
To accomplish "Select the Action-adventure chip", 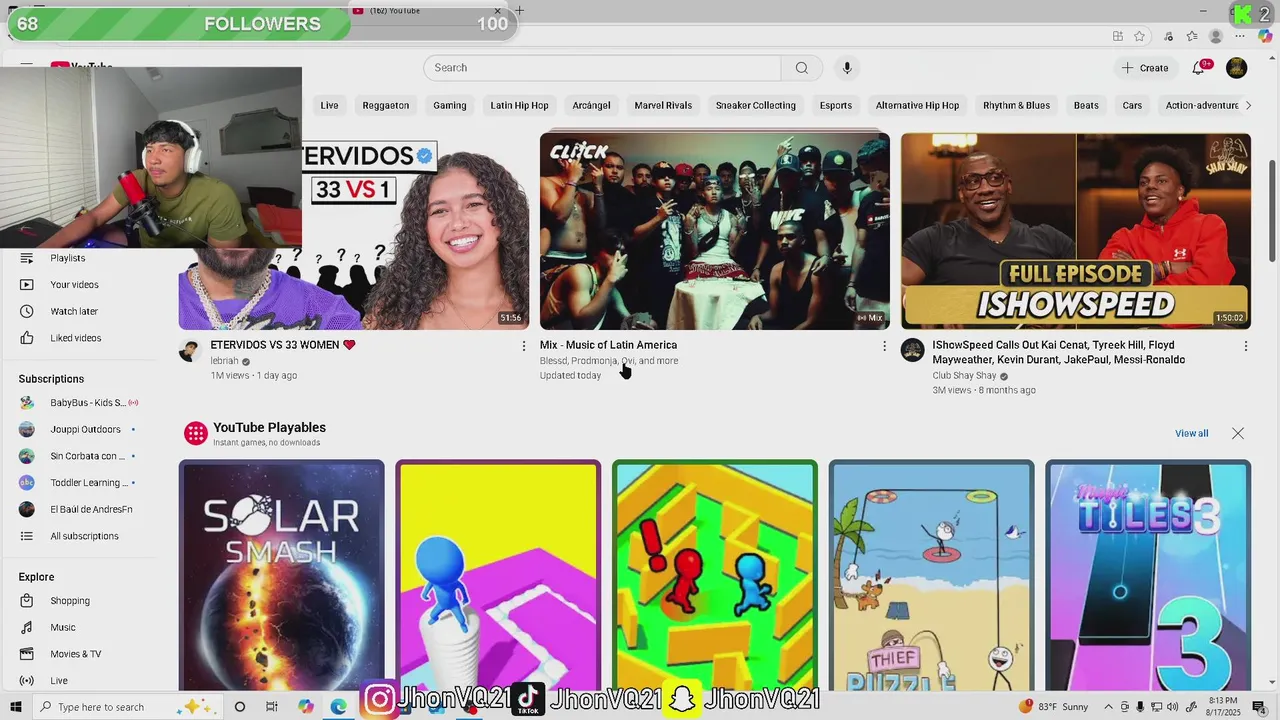I will pos(1202,105).
